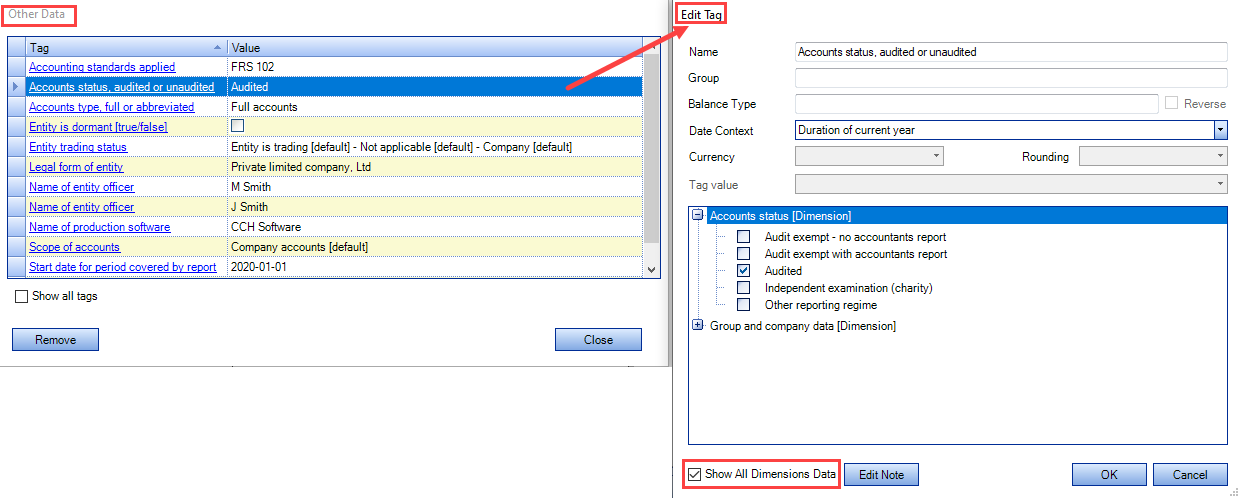Viewport: 1239px width, 498px height.
Task: Toggle the Reverse checkbox
Action: pyautogui.click(x=1171, y=104)
